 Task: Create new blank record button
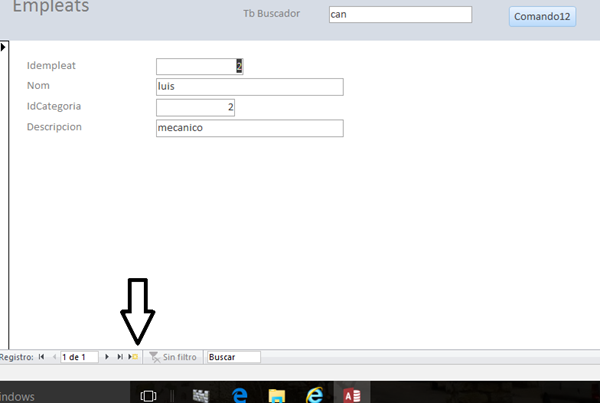pyautogui.click(x=133, y=357)
